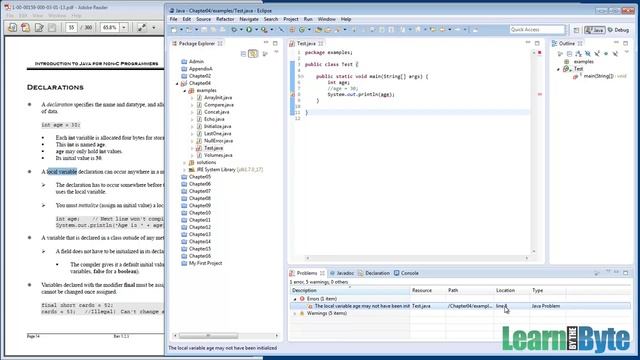This screenshot has height=360, width=640.
Task: Open the Source menu in Eclipse
Action: 203,19
